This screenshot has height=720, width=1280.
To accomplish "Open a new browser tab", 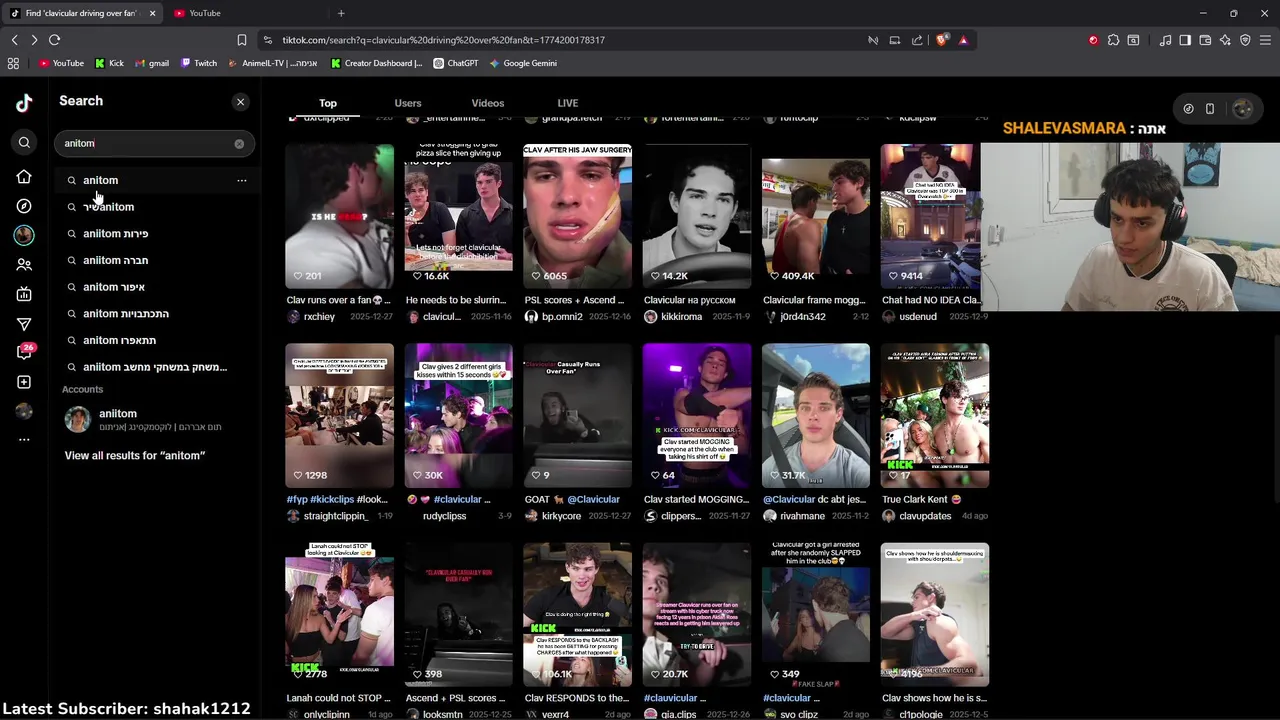I will (x=341, y=13).
